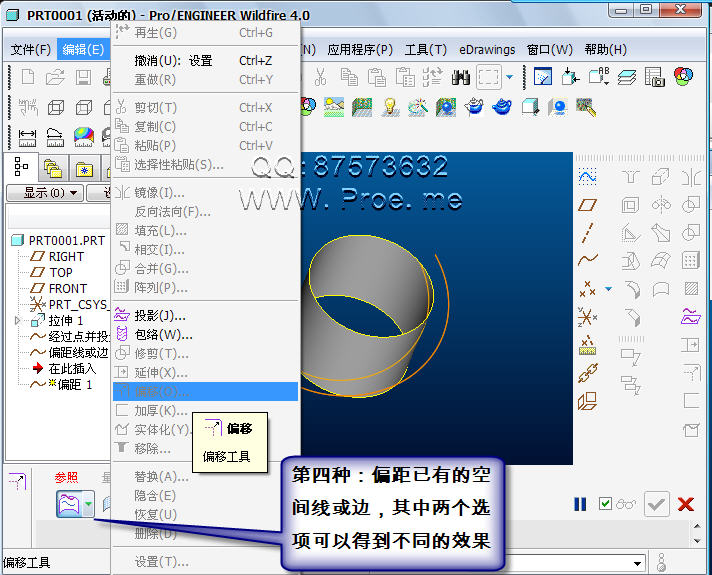The image size is (712, 575).
Task: Select the datum axis tool icon
Action: [x=588, y=233]
